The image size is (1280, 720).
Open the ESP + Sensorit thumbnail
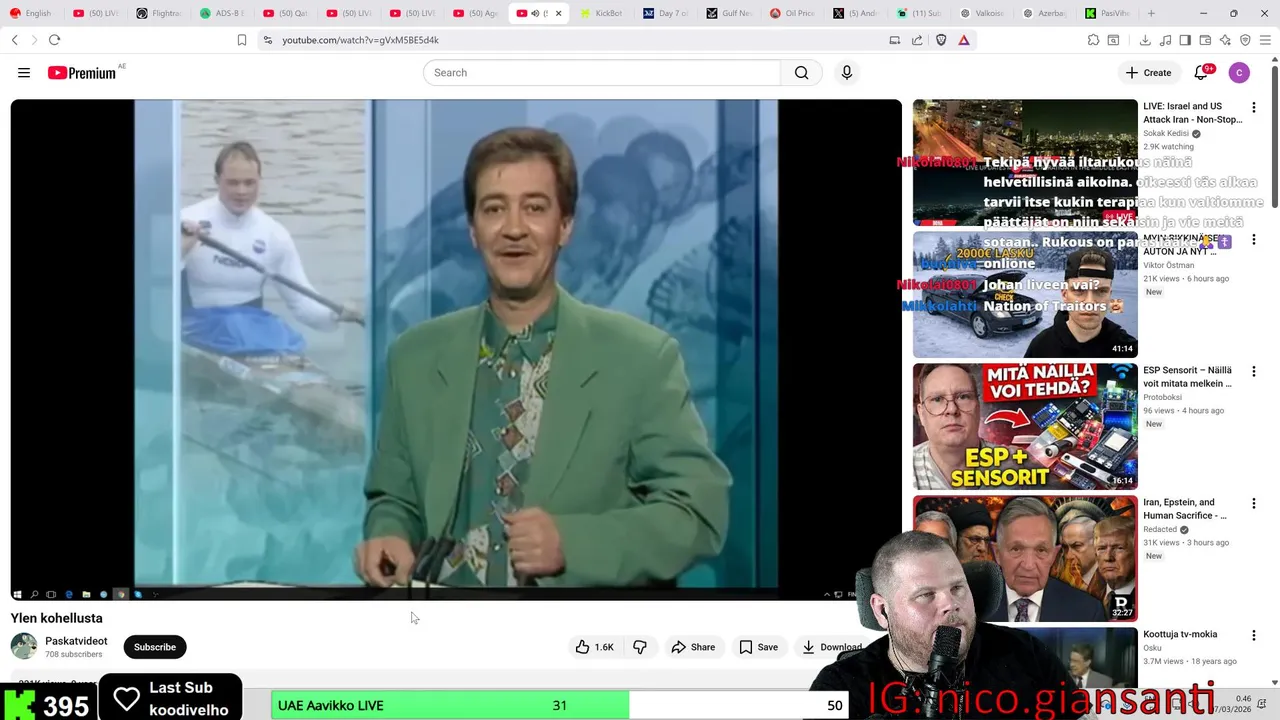(1025, 426)
